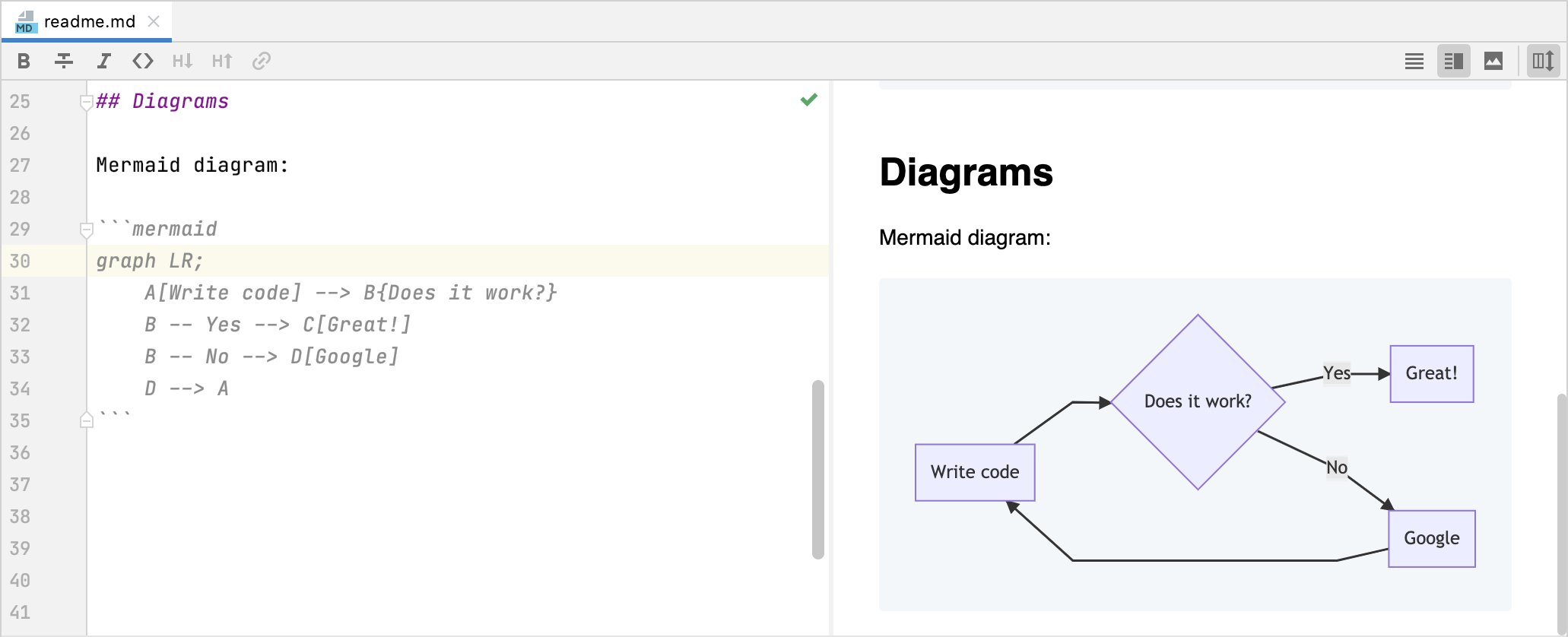Toggle italic formatting
The width and height of the screenshot is (1568, 637).
point(103,61)
